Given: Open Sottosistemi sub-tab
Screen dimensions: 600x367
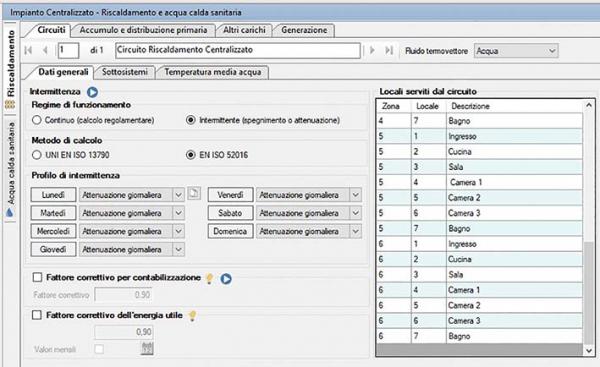Looking at the screenshot, I should tap(125, 72).
